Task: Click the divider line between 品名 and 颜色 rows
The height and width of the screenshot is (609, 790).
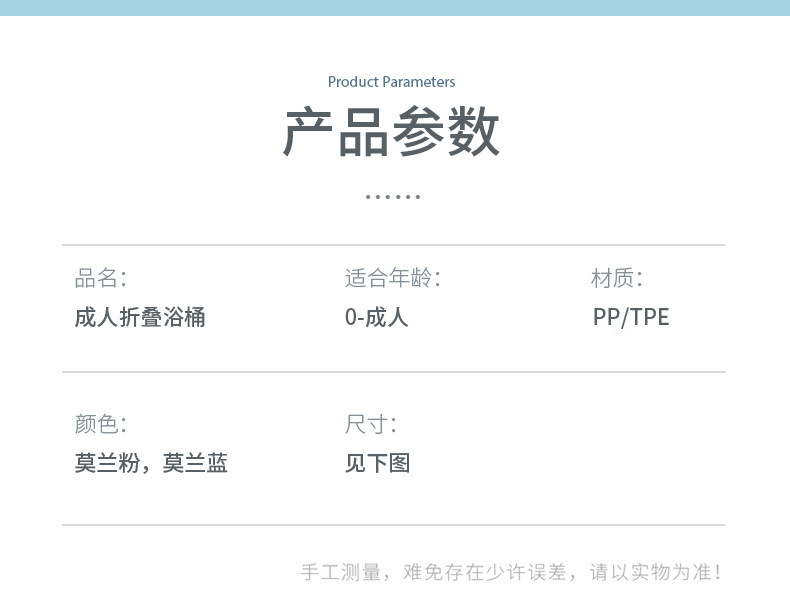Action: [393, 372]
